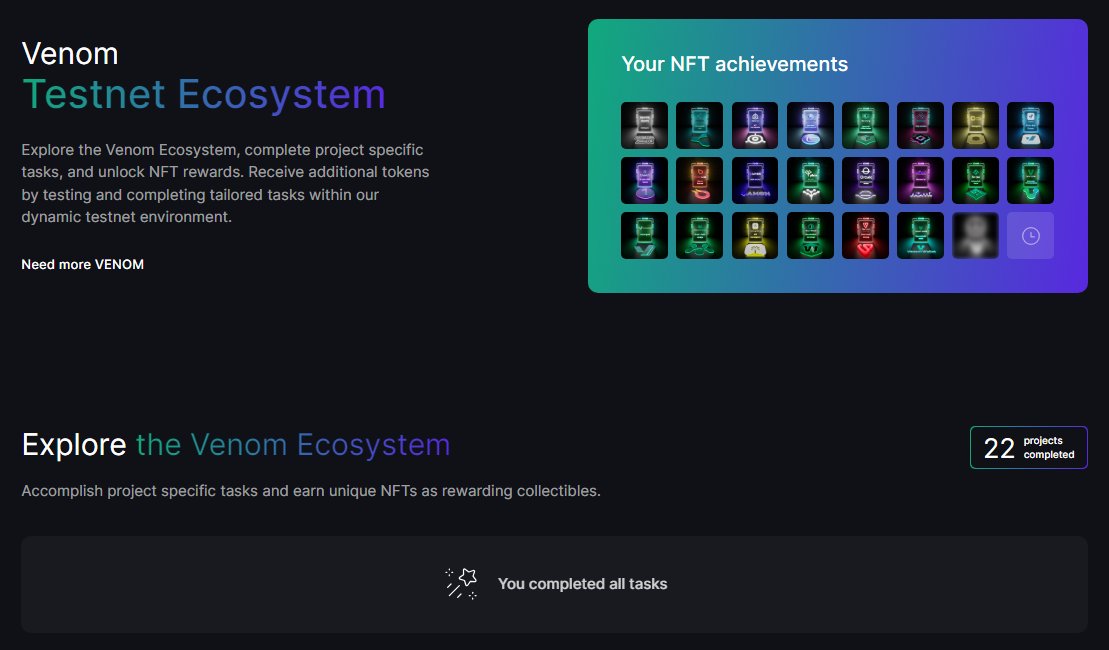1109x650 pixels.
Task: Open the NFT with pink floor and target logo
Action: [x=755, y=125]
